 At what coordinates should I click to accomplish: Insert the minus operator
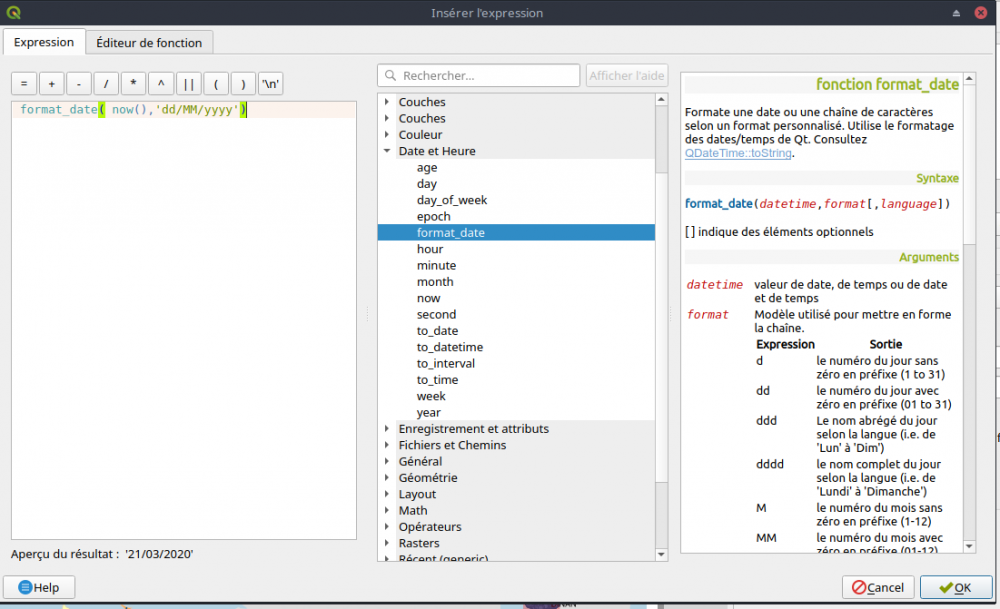point(79,84)
